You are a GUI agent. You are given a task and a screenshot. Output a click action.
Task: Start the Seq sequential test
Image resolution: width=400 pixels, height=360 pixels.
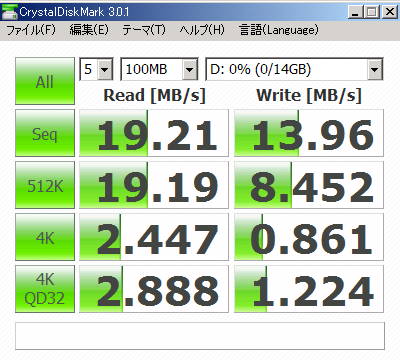coord(45,133)
